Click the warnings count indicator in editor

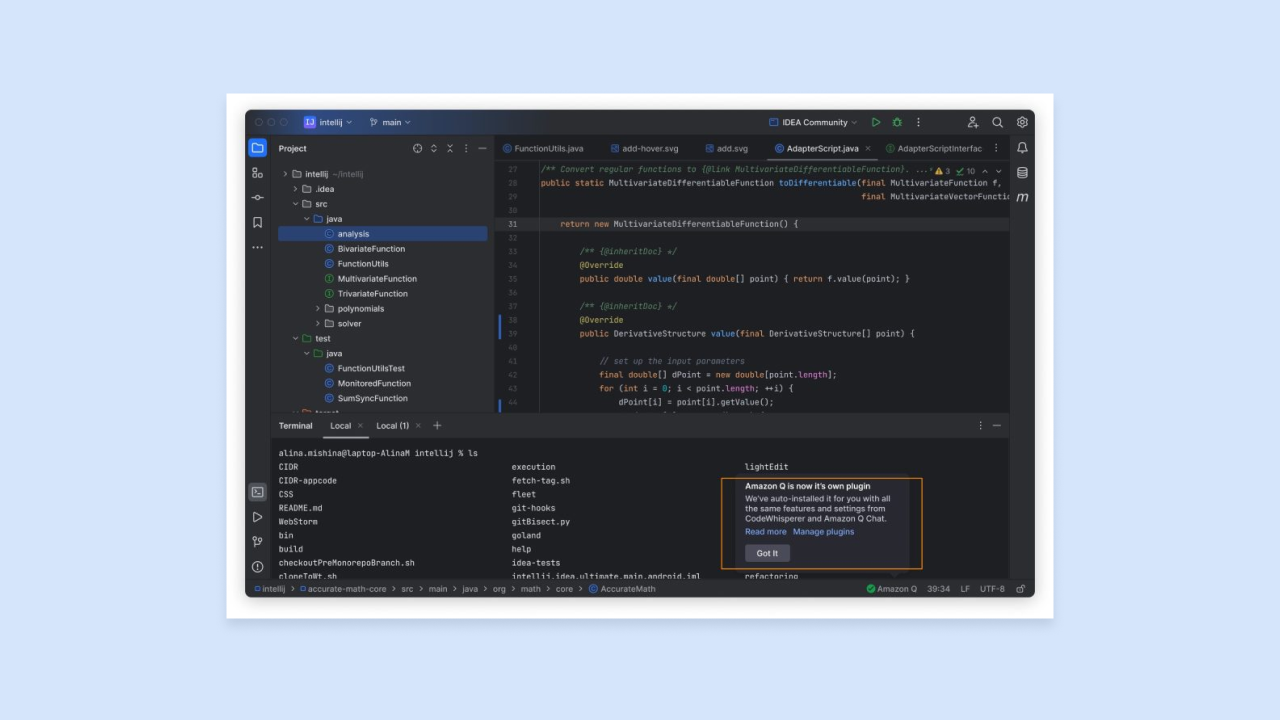[943, 171]
